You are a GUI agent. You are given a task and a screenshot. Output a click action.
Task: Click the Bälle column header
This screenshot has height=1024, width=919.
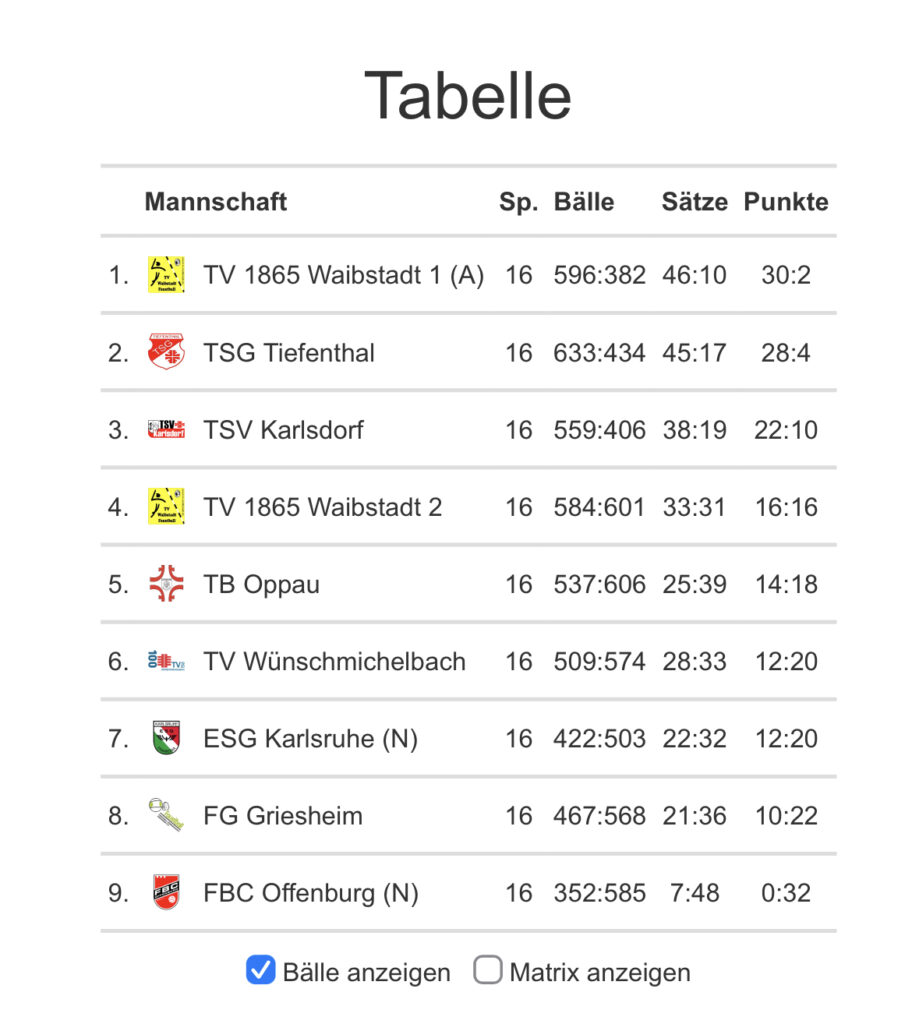(584, 202)
